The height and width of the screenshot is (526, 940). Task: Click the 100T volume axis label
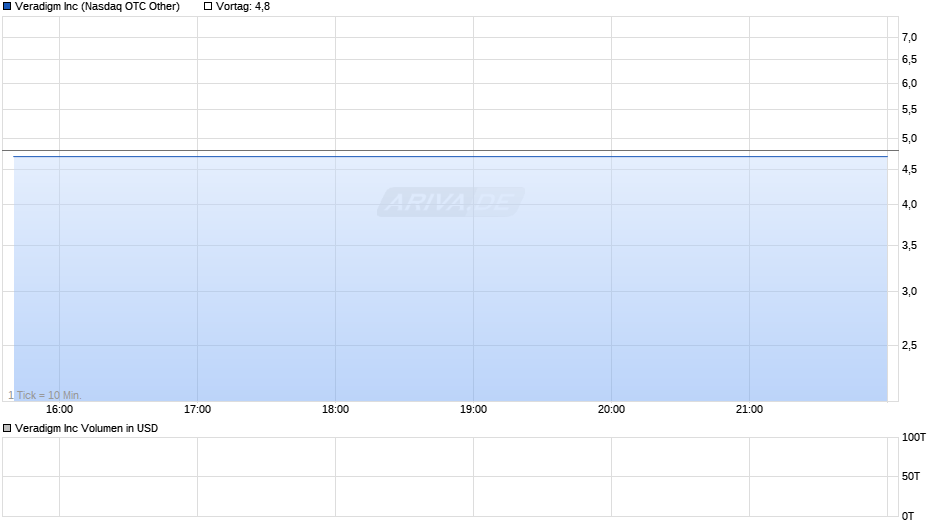(x=914, y=438)
